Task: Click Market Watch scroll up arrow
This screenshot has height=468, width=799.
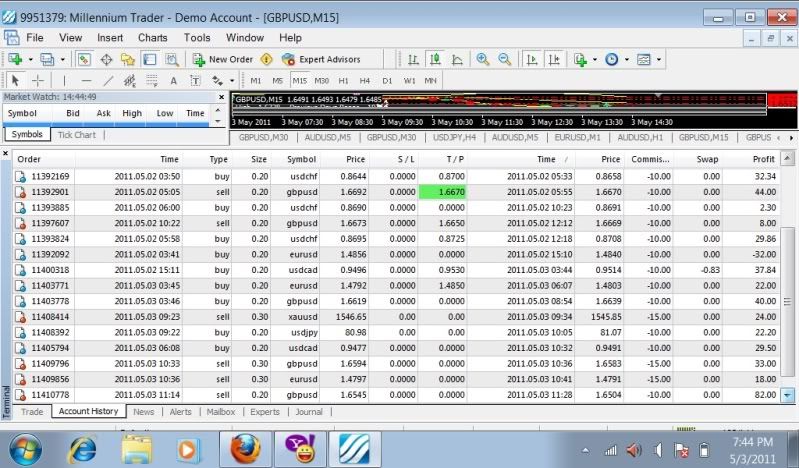Action: click(219, 109)
